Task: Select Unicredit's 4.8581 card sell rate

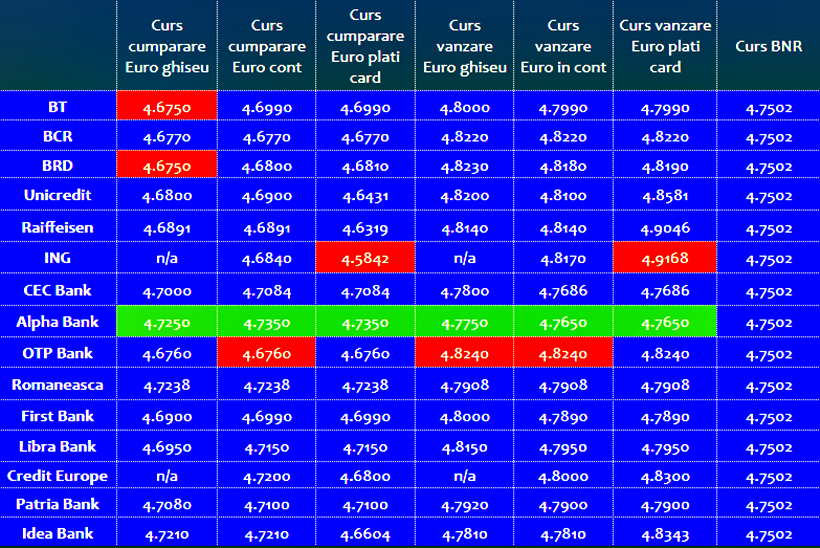Action: coord(665,196)
